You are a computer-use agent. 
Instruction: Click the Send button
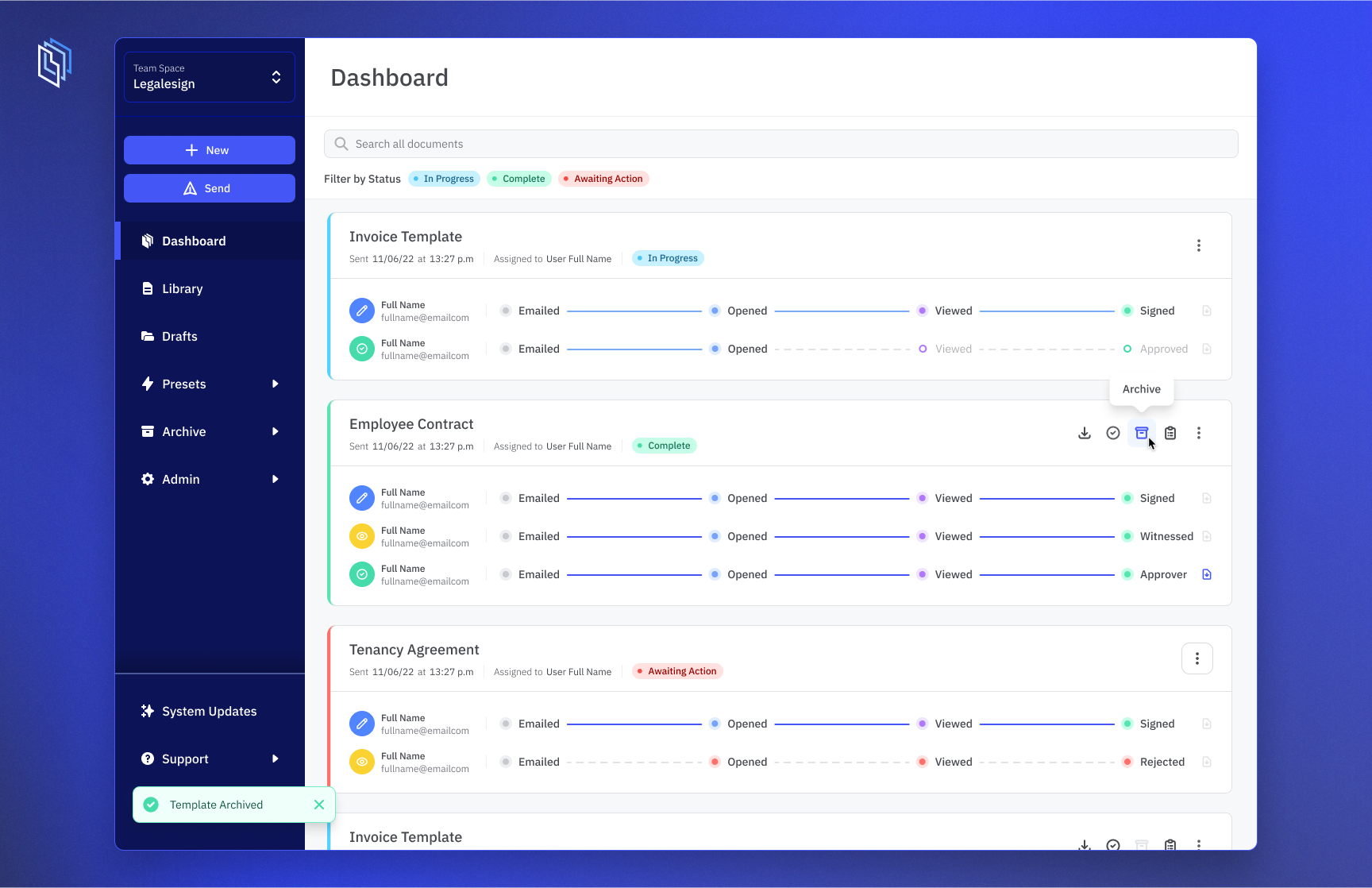coord(209,188)
